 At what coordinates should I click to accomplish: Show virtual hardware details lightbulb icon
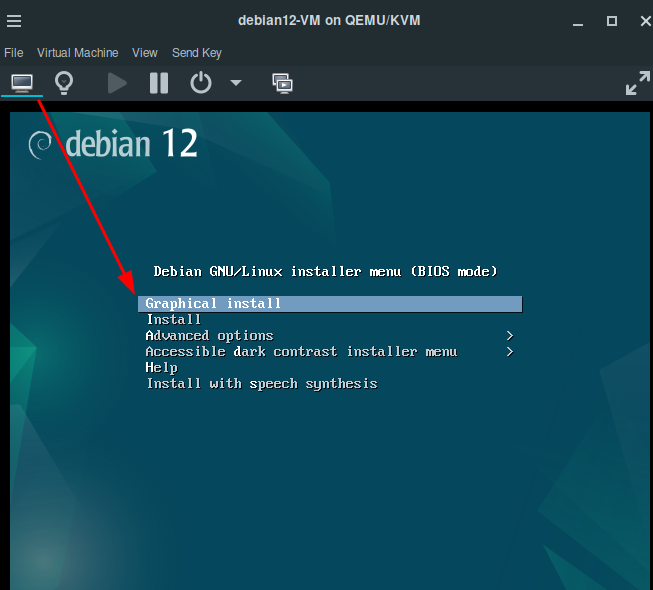click(64, 83)
